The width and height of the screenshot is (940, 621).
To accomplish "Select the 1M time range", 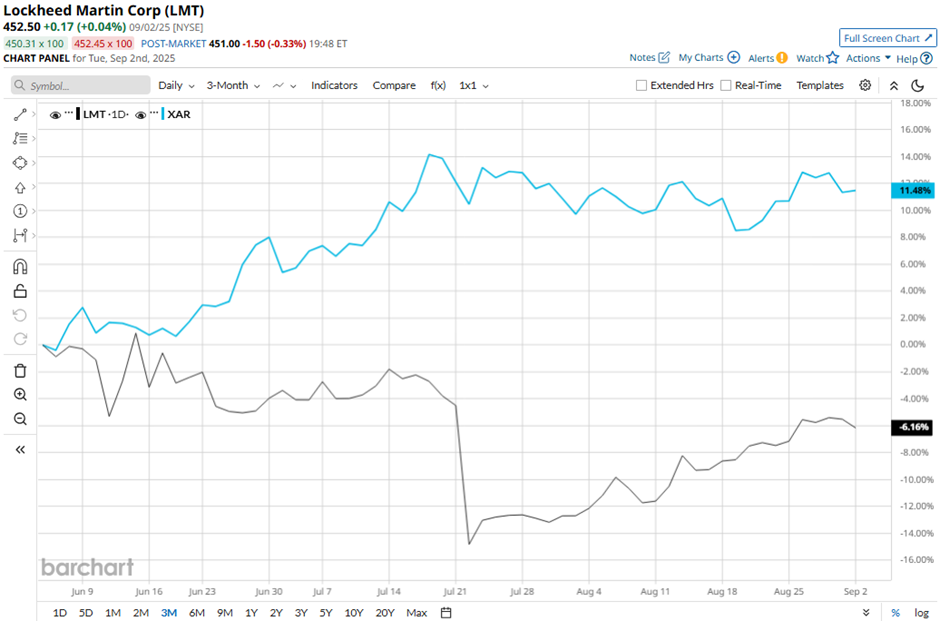I will tap(113, 613).
